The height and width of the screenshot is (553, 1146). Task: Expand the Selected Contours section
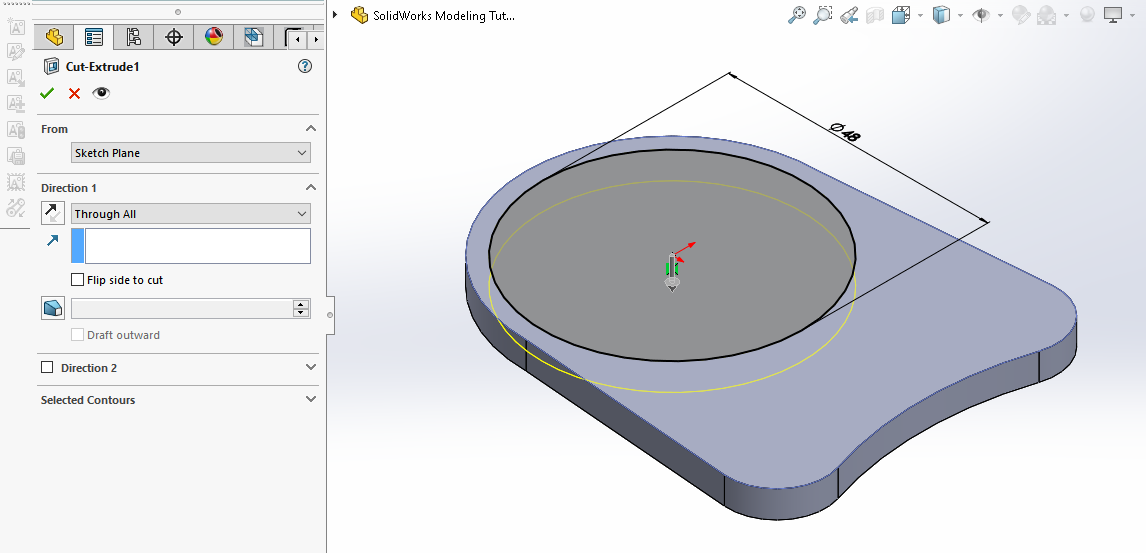tap(310, 400)
